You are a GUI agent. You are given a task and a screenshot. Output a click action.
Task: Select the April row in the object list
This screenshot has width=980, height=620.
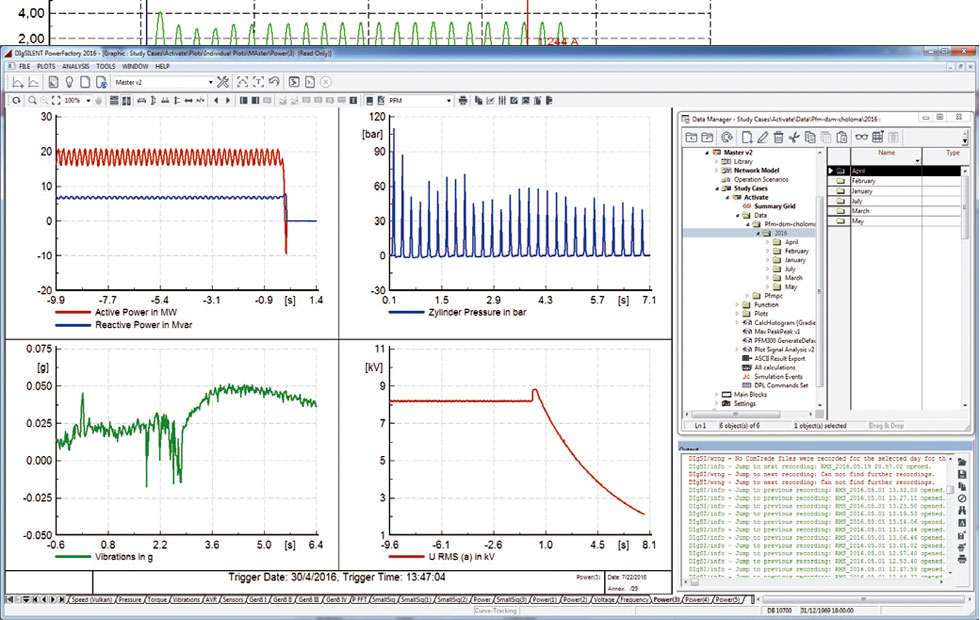tap(895, 171)
